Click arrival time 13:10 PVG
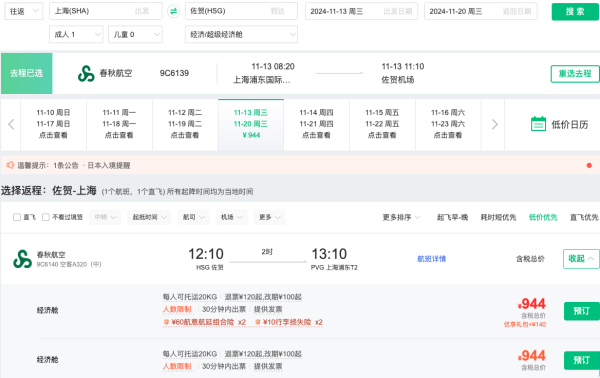Viewport: 600px width, 378px height. [334, 259]
